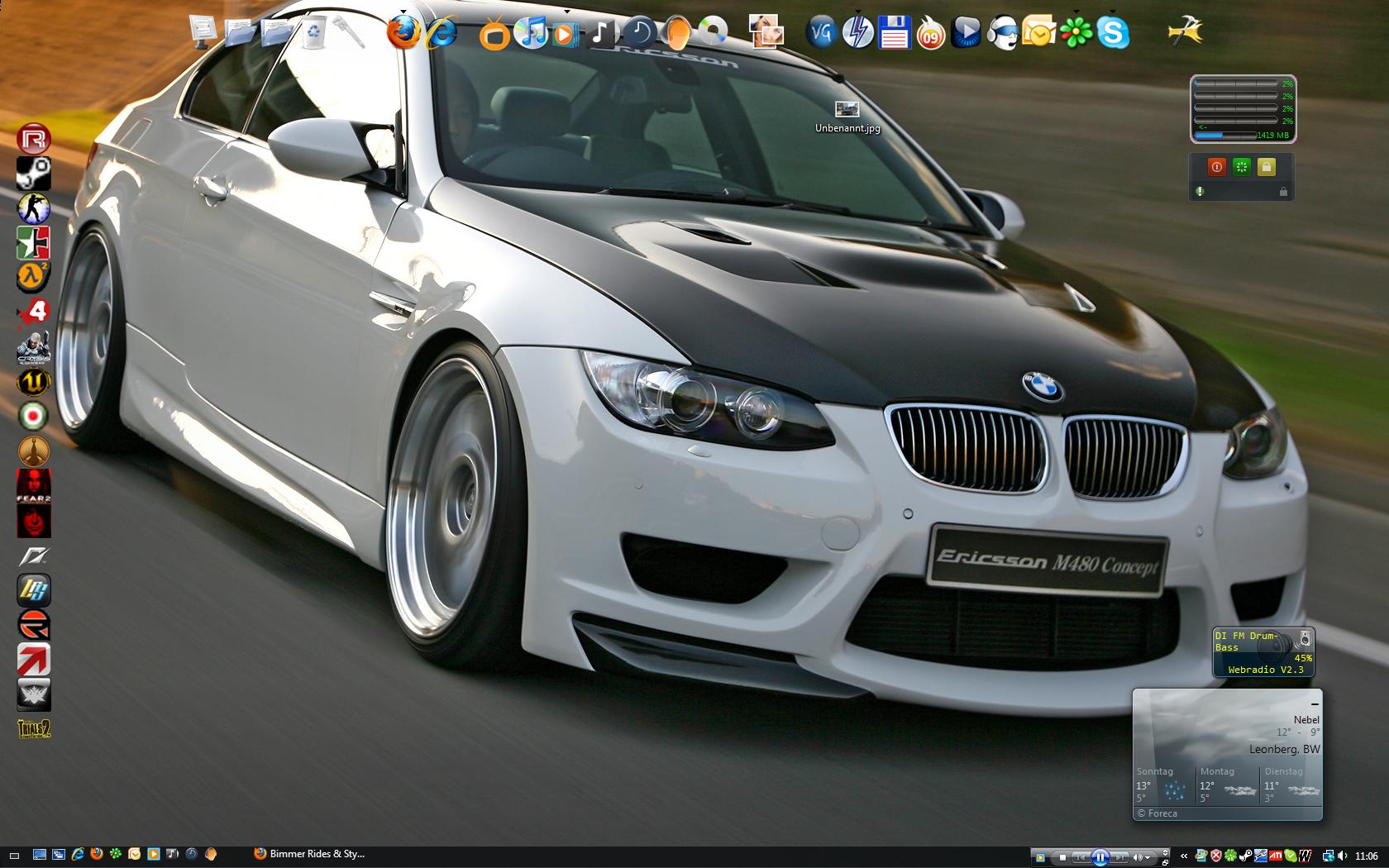Click the floppy disk icon in the dock
1389x868 pixels.
(x=895, y=33)
